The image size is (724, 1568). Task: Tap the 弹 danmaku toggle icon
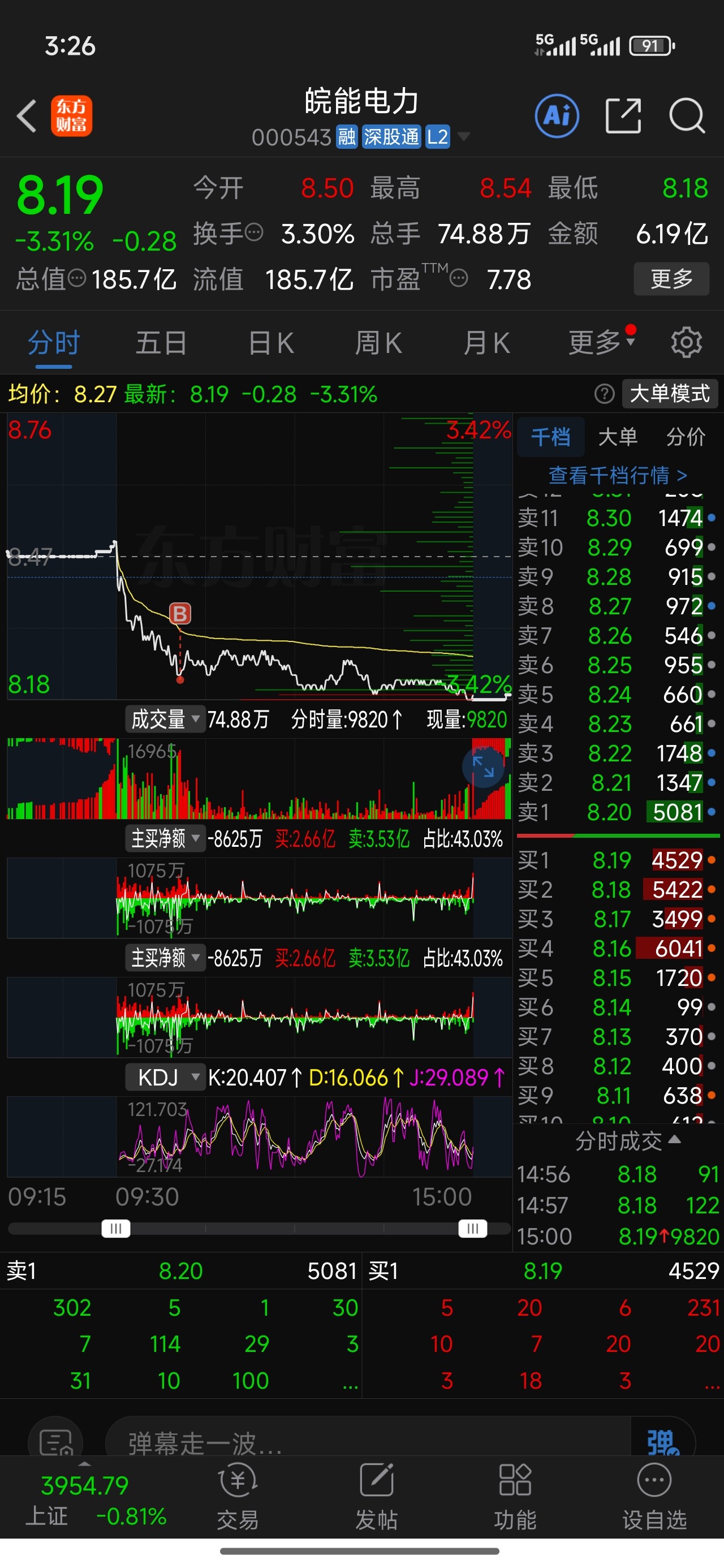click(662, 1442)
